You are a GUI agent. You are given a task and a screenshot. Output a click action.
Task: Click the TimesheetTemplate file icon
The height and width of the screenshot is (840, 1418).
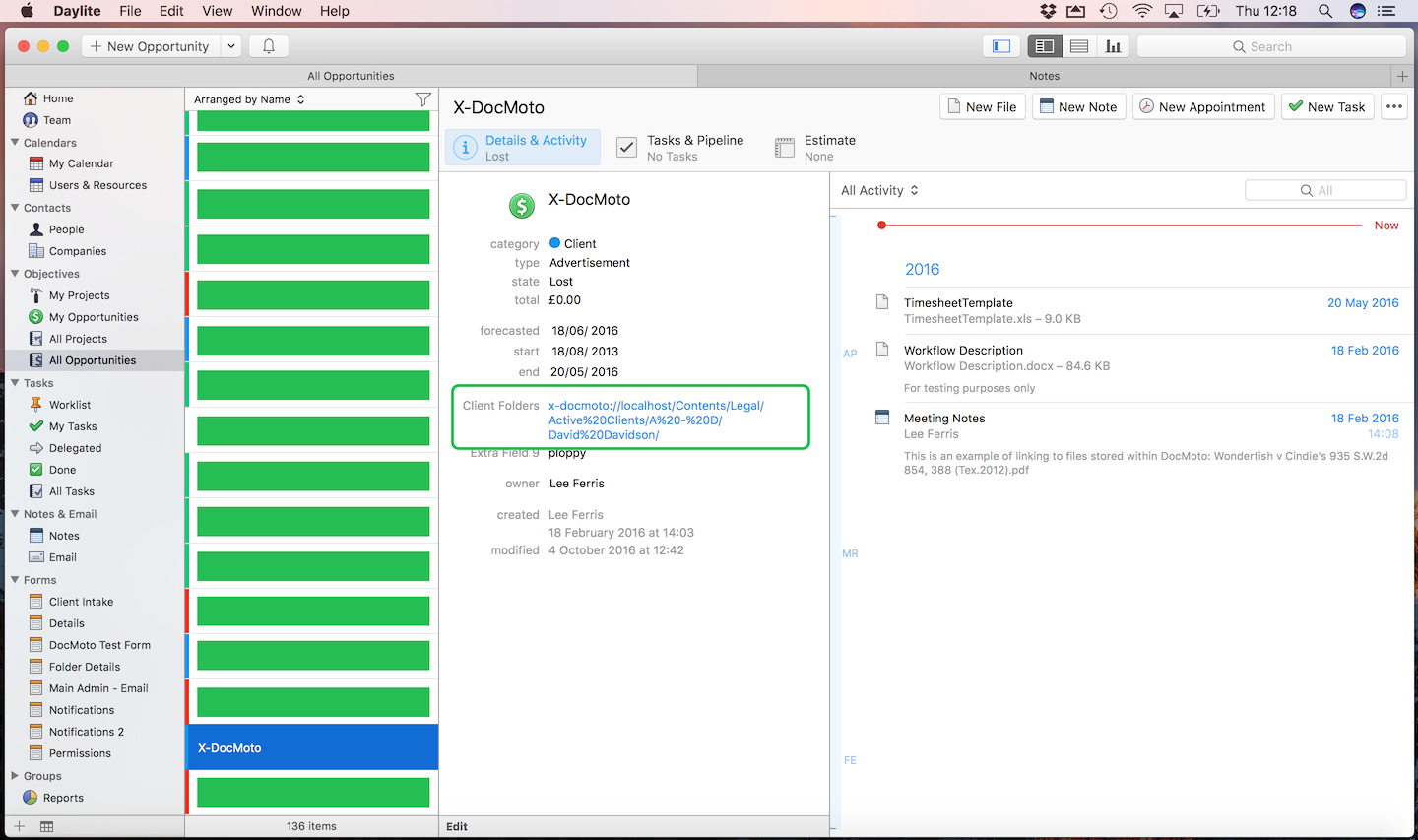[x=882, y=303]
